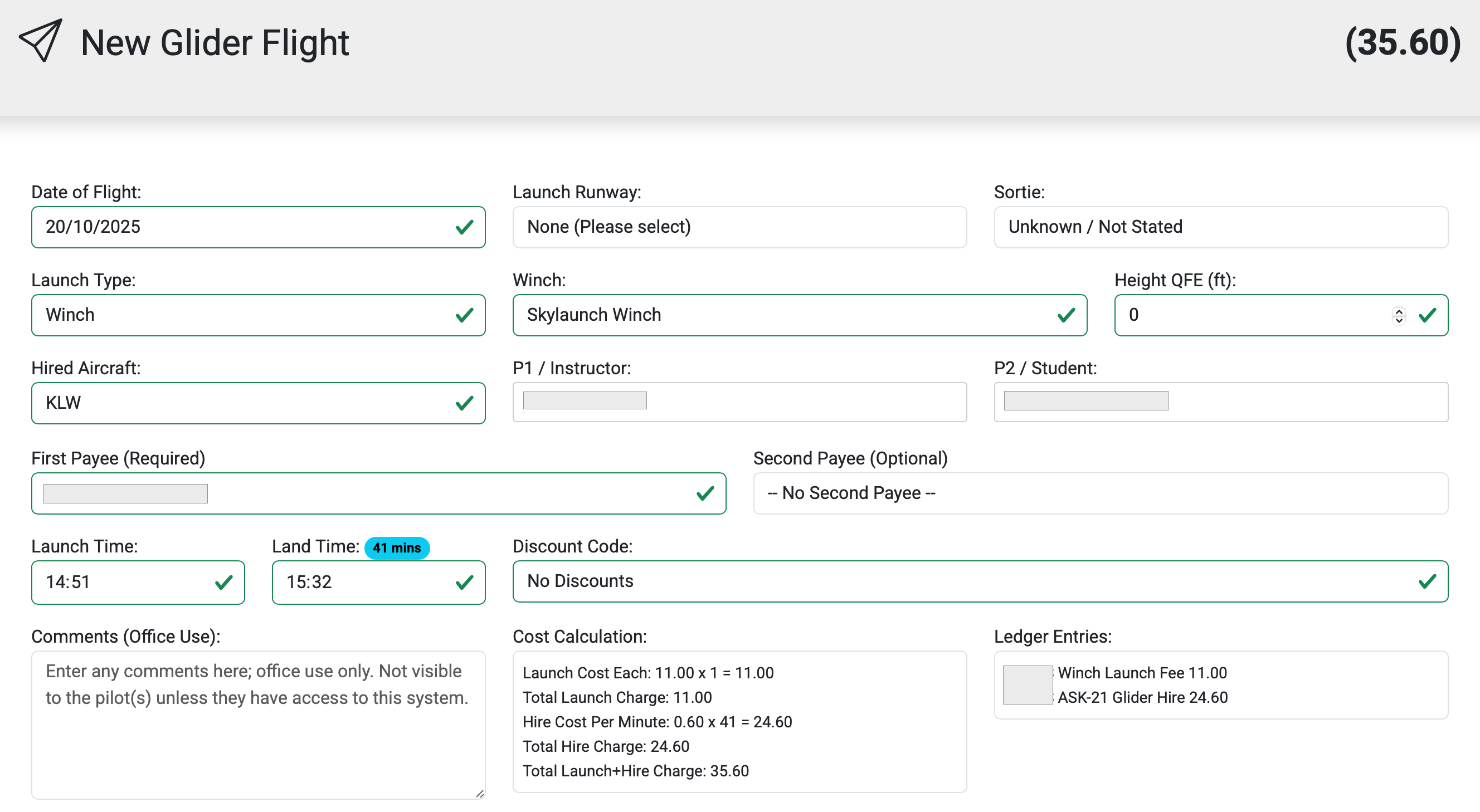Click the checkmark beside Height QFE field
Viewport: 1480px width, 812px height.
click(1429, 315)
